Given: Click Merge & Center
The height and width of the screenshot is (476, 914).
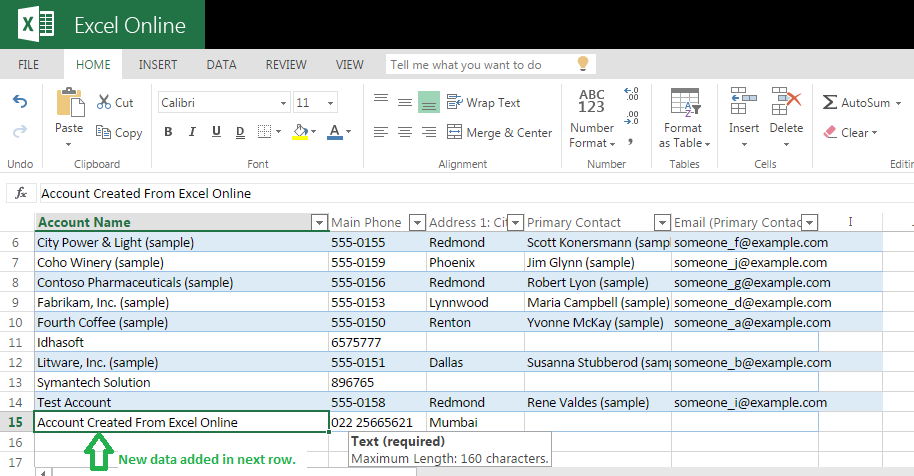Looking at the screenshot, I should coord(499,132).
